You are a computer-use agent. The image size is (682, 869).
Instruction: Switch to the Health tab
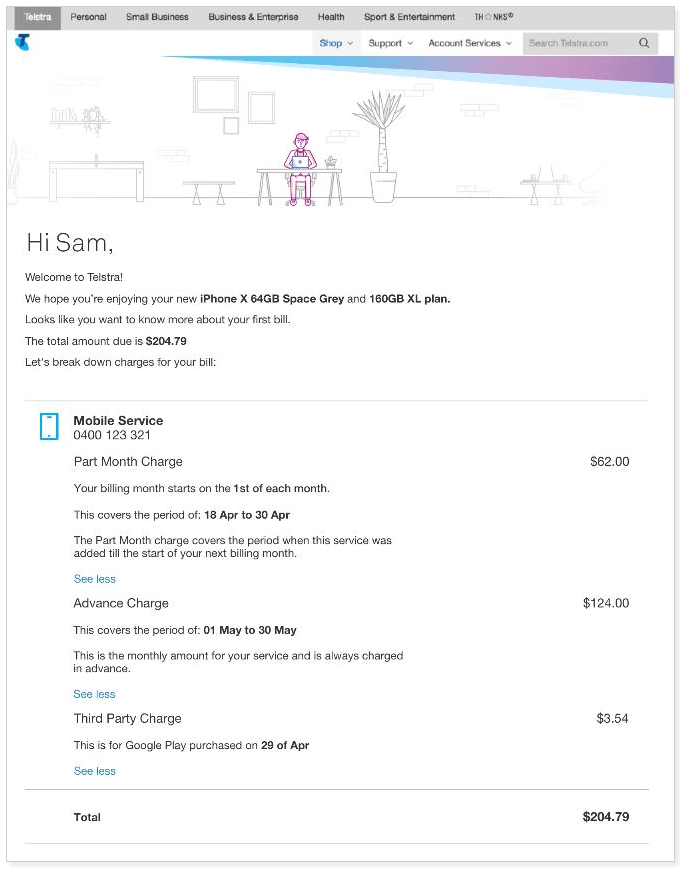click(331, 17)
